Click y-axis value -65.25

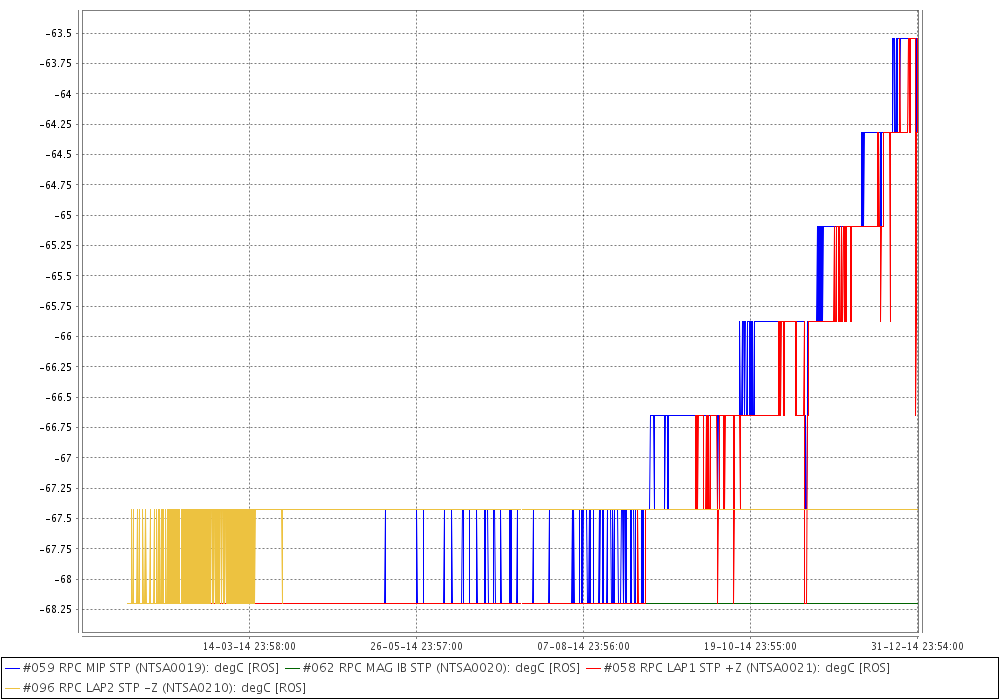click(55, 245)
